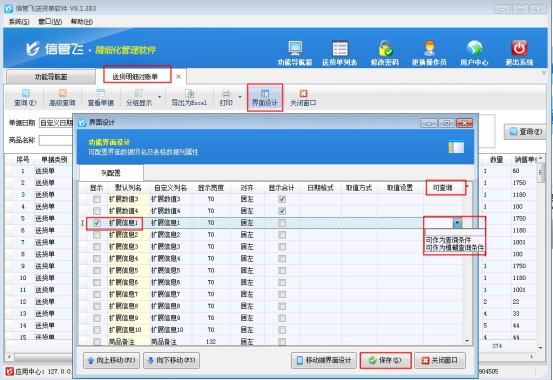Open the 分组显示 dropdown arrow
This screenshot has height=380, width=553.
160,97
